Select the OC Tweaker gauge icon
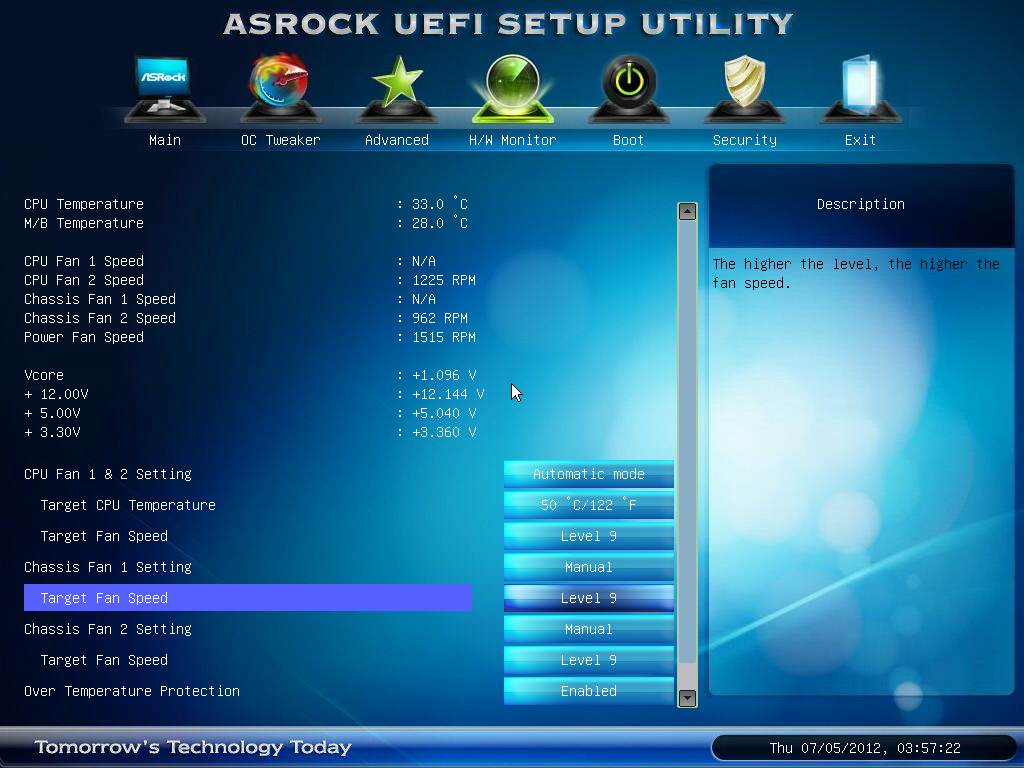This screenshot has width=1024, height=768. point(281,89)
